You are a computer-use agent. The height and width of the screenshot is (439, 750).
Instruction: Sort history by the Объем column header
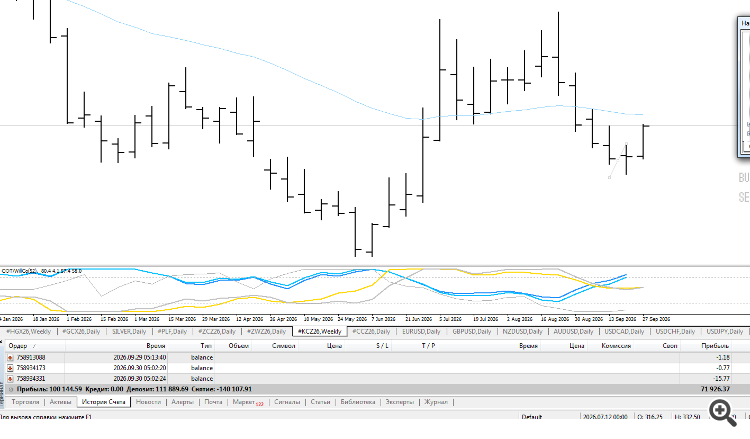(x=238, y=345)
